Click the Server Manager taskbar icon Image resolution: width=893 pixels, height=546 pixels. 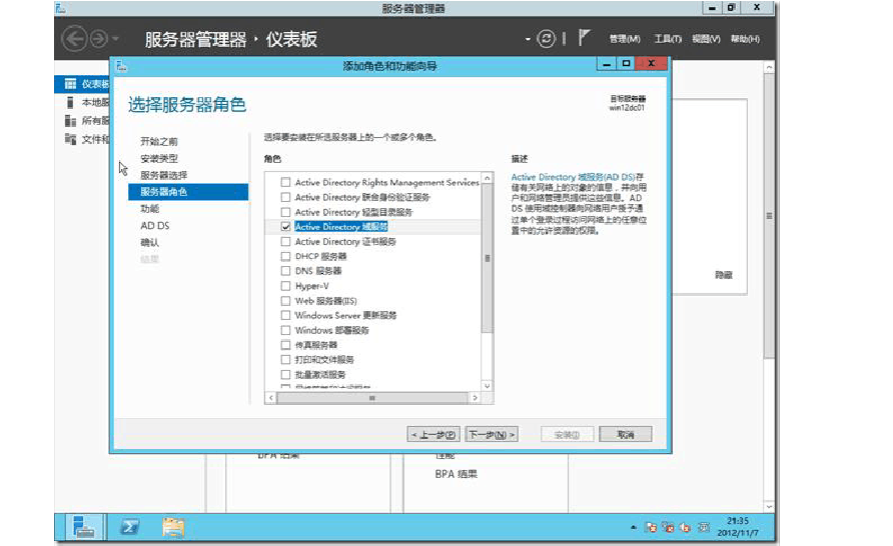(x=85, y=526)
